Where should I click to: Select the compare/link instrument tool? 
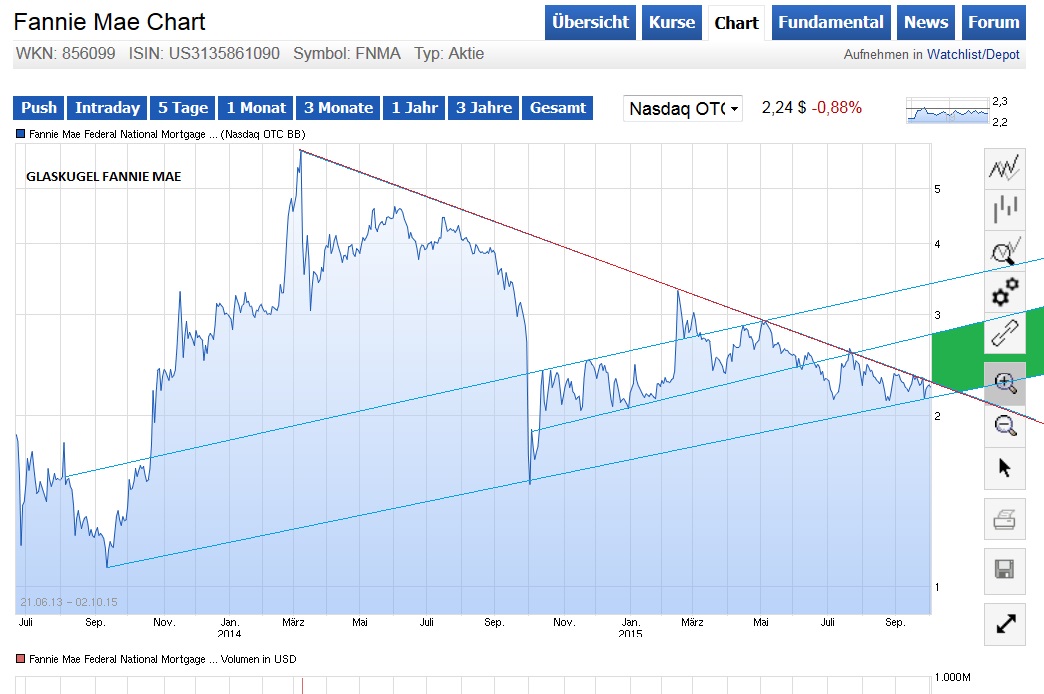point(1004,333)
